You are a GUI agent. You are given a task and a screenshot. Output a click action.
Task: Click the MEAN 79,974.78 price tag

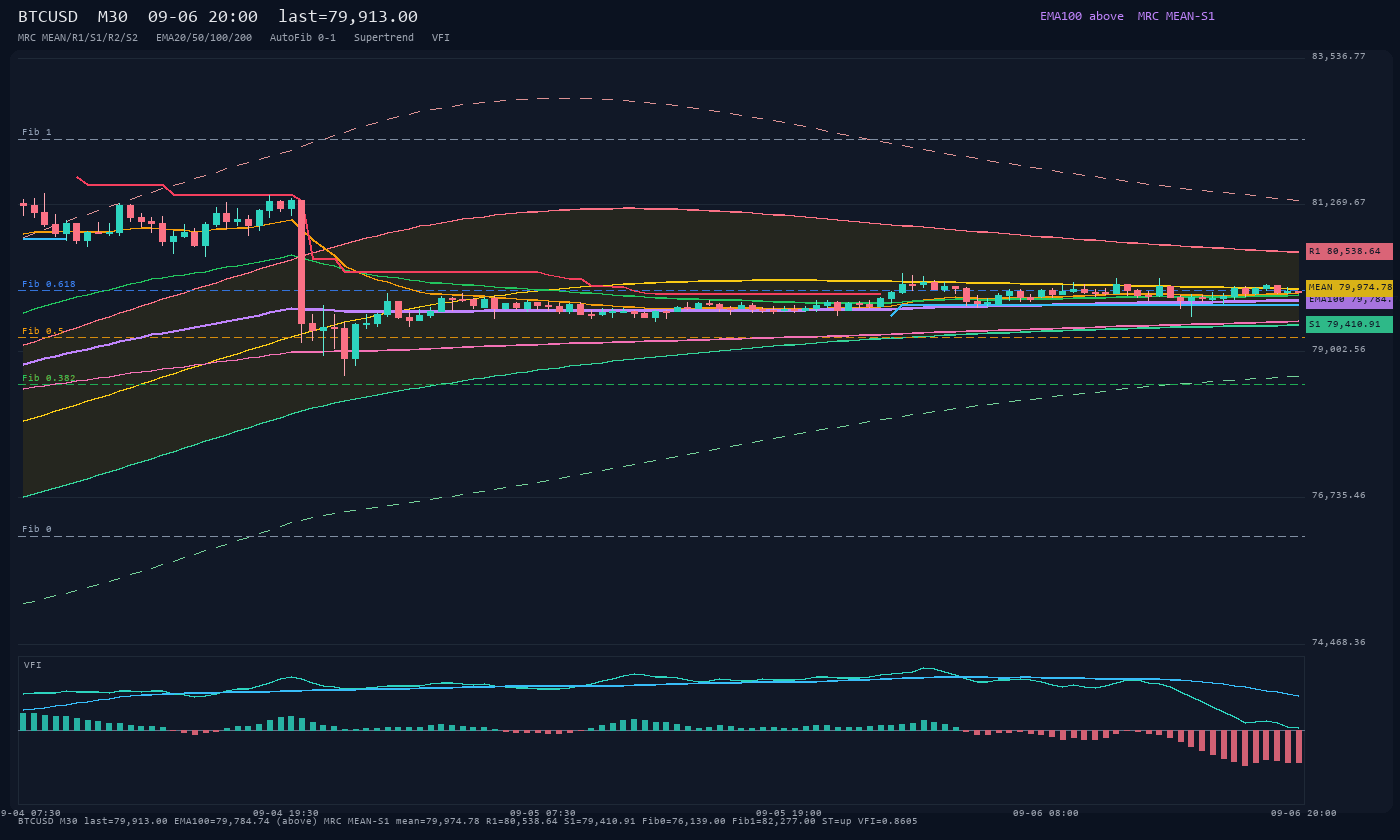coord(1349,287)
